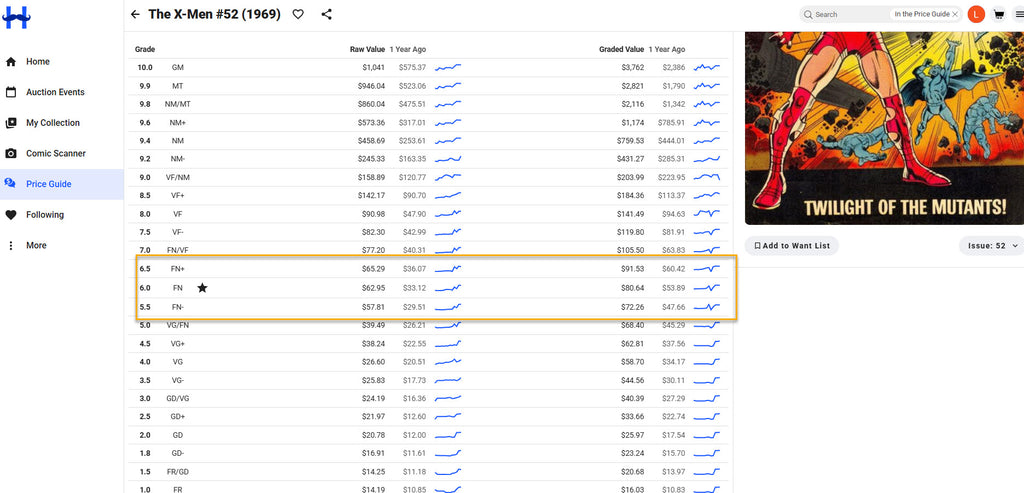Select the 1.8 GD- grade label
The height and width of the screenshot is (493, 1024).
tap(178, 453)
